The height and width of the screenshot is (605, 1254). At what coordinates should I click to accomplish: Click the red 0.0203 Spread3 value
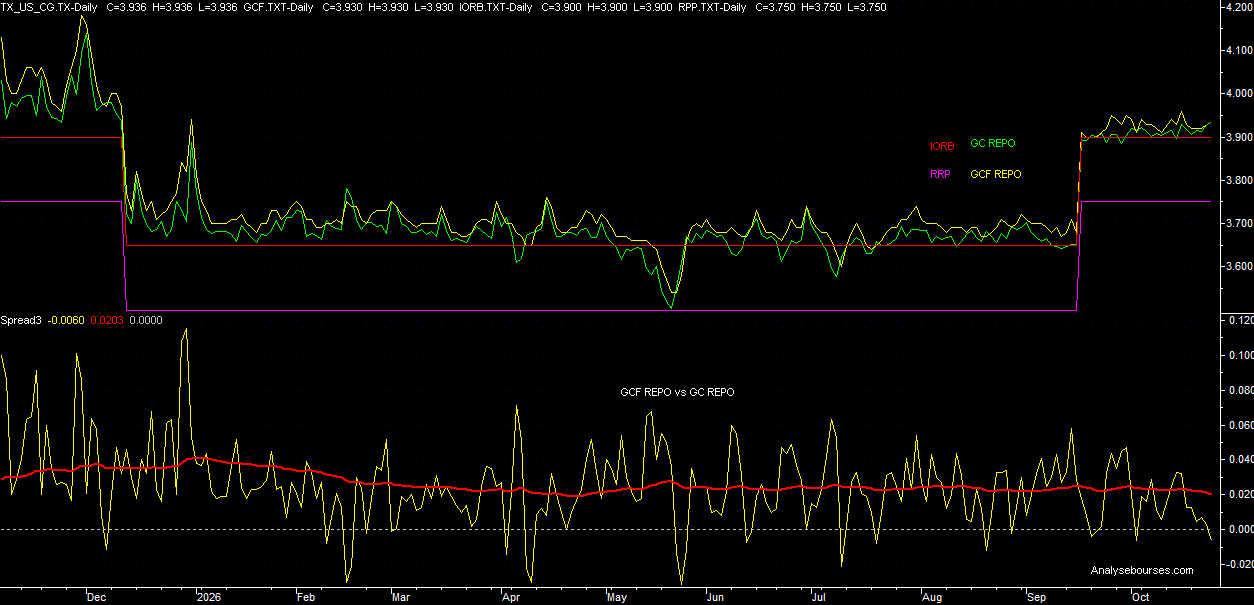(x=108, y=321)
